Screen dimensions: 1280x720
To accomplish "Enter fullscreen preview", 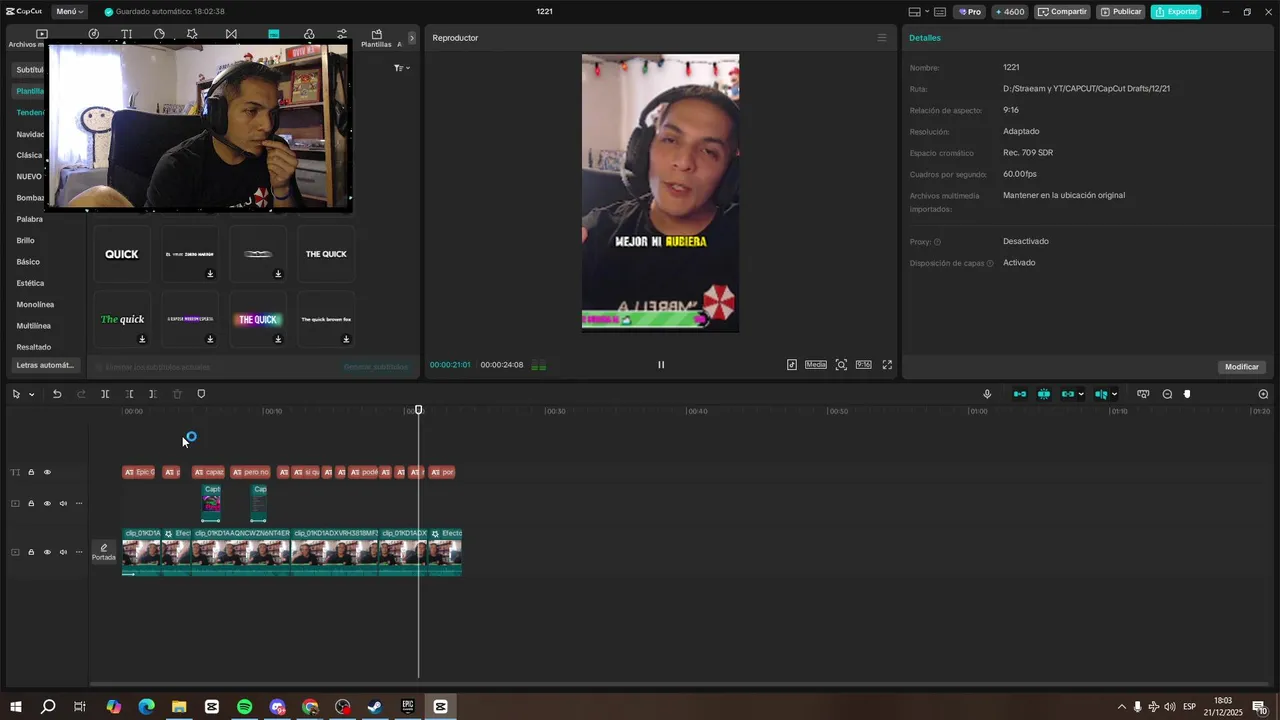I will pyautogui.click(x=887, y=365).
